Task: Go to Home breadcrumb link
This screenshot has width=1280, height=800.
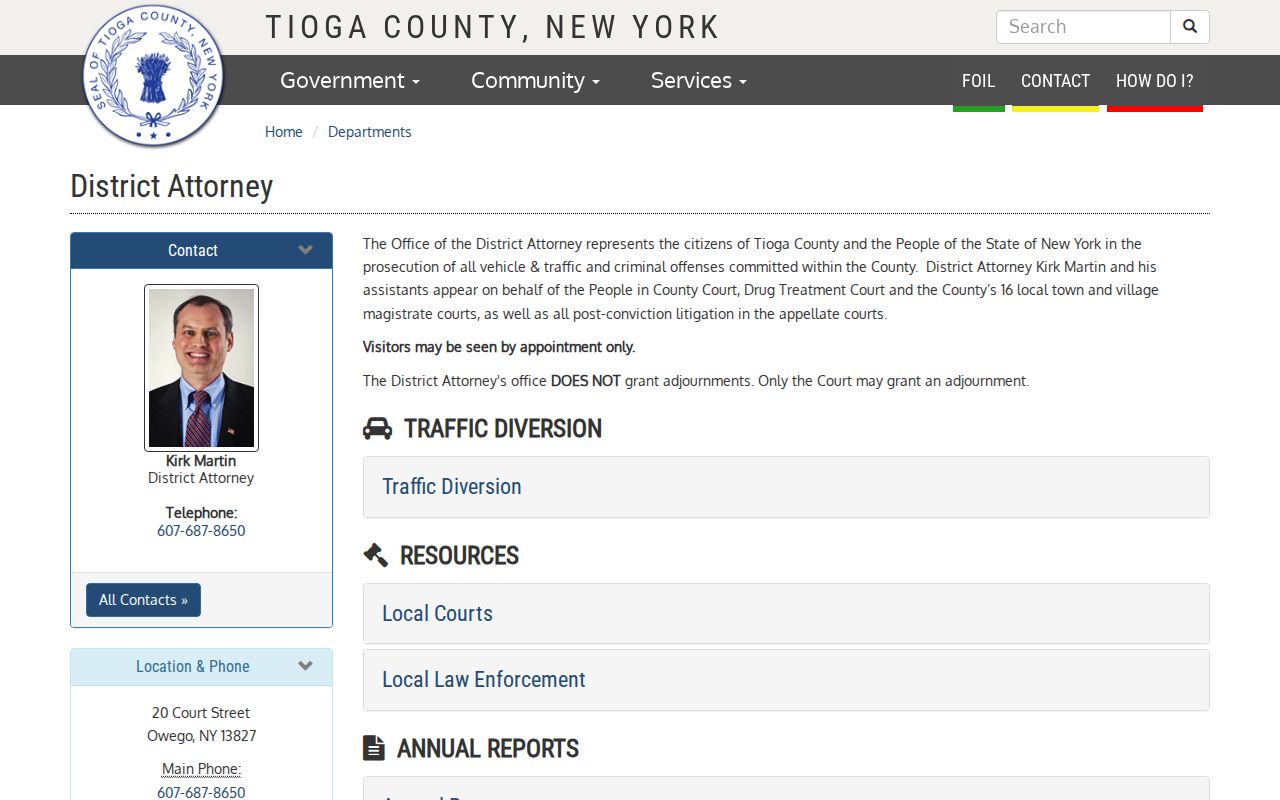Action: click(284, 132)
